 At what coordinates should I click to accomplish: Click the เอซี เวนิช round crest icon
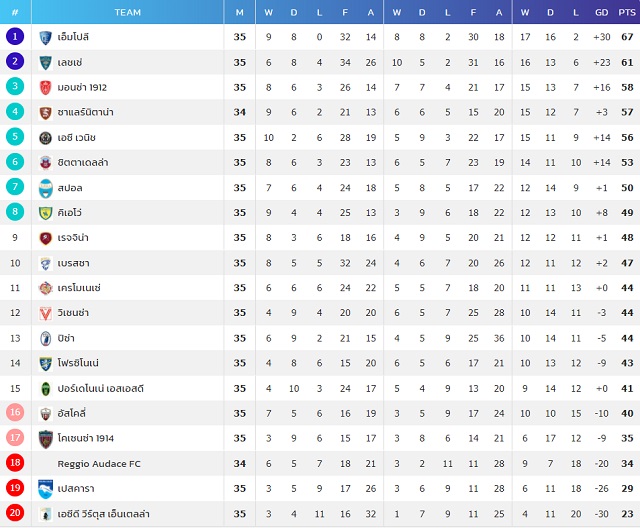pyautogui.click(x=45, y=138)
